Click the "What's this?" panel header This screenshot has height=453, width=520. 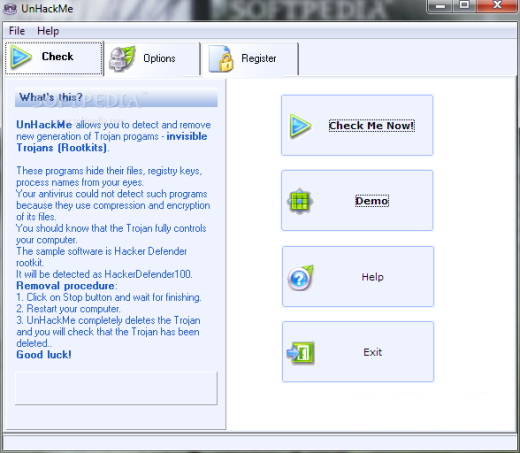pos(116,97)
